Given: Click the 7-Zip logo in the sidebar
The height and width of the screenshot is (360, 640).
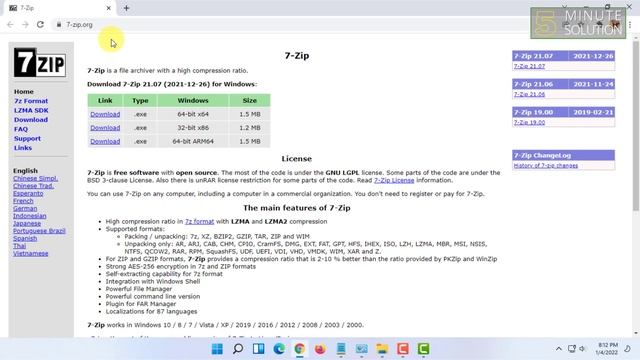Looking at the screenshot, I should [x=40, y=62].
